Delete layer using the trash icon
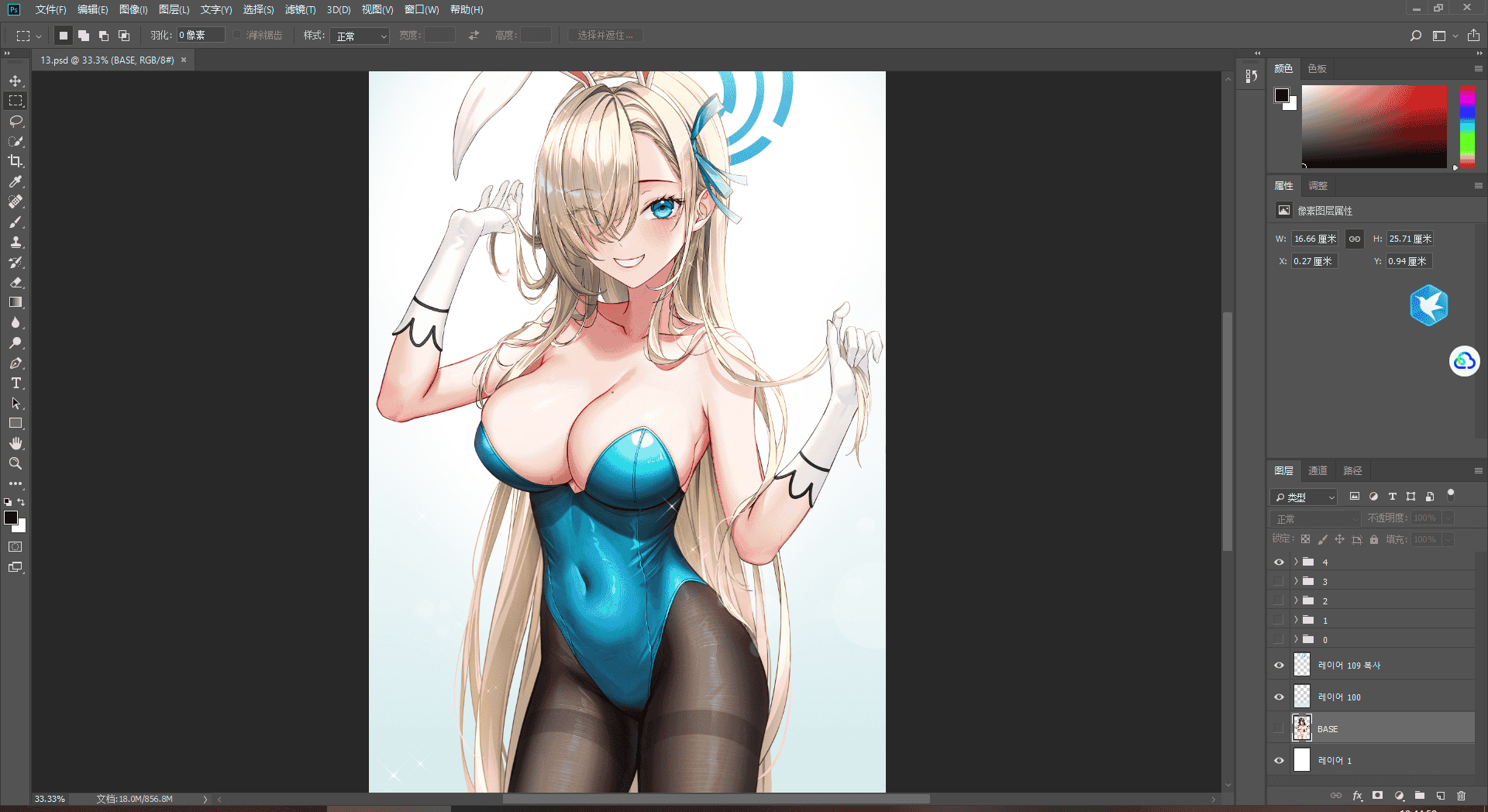Image resolution: width=1488 pixels, height=812 pixels. (x=1461, y=796)
